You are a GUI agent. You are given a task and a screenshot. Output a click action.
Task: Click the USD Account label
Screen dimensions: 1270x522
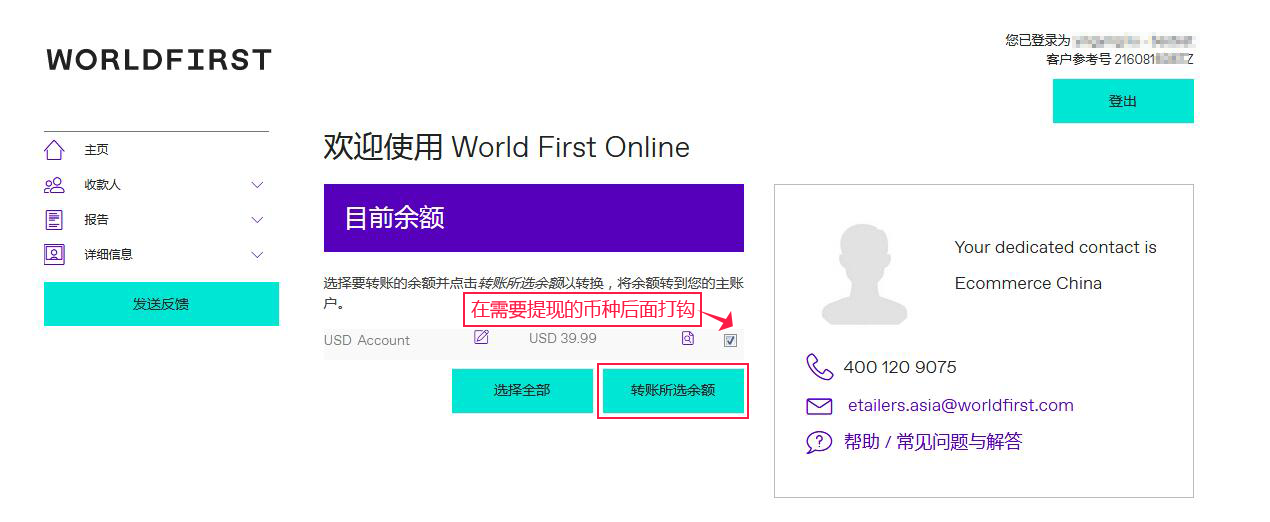coord(367,340)
